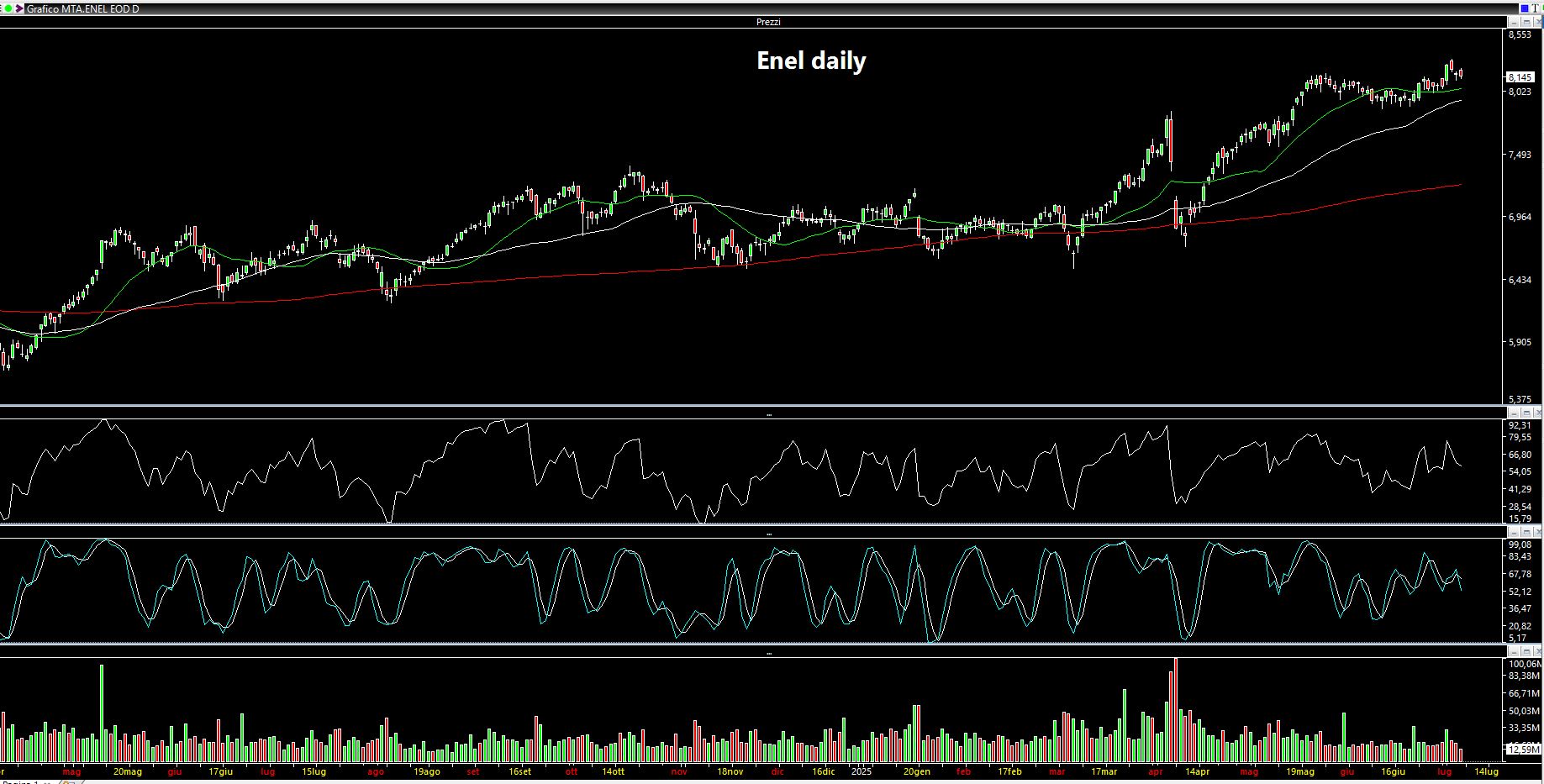1544x784 pixels.
Task: Click the 14apr date label on time axis
Action: point(1197,771)
